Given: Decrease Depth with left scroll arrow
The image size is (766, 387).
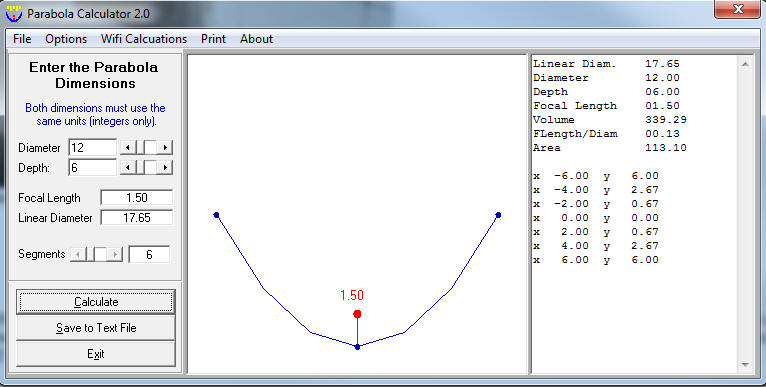Looking at the screenshot, I should click(128, 167).
